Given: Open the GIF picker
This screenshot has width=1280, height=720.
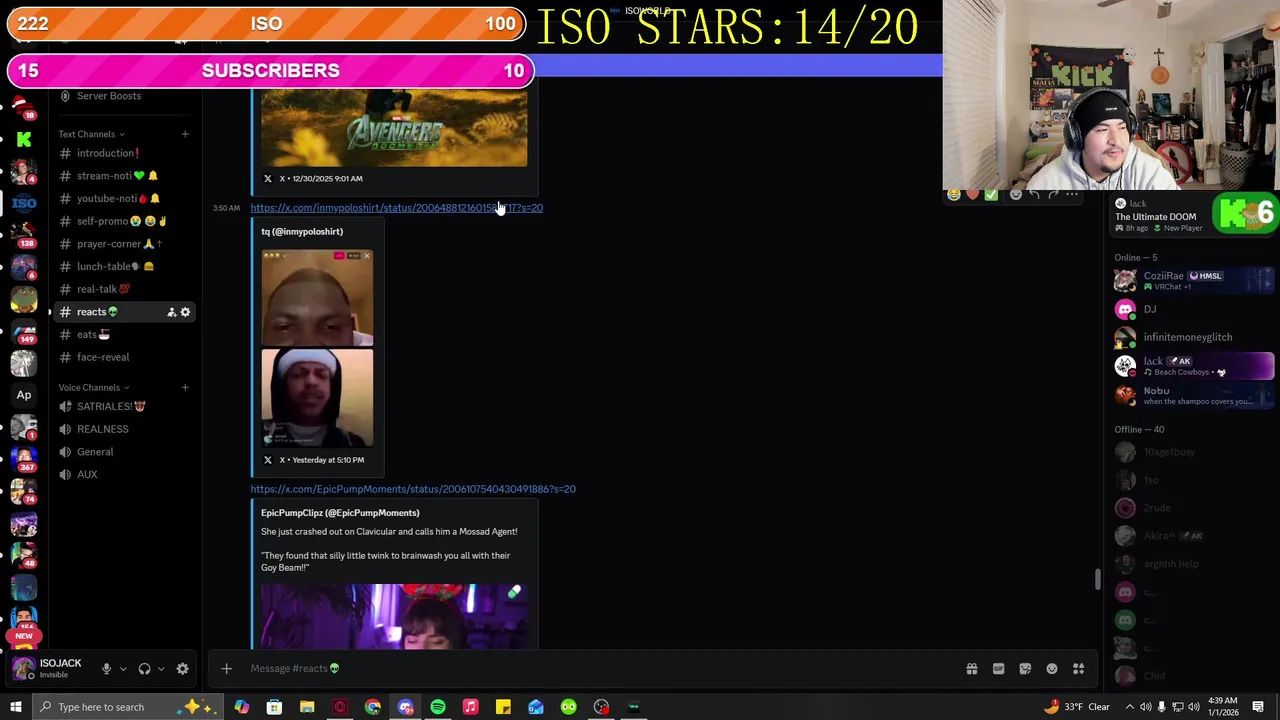Looking at the screenshot, I should tap(998, 669).
